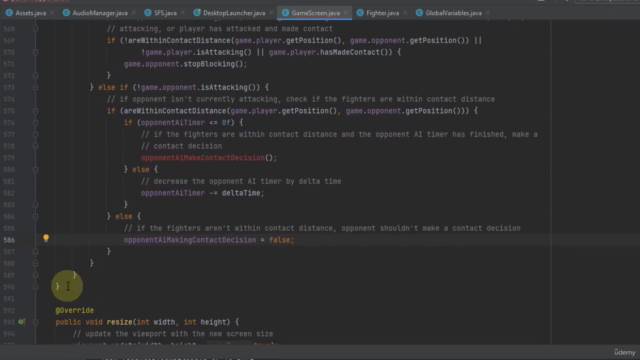The height and width of the screenshot is (360, 640).
Task: Click stopBlocking on line 571
Action: coord(209,64)
